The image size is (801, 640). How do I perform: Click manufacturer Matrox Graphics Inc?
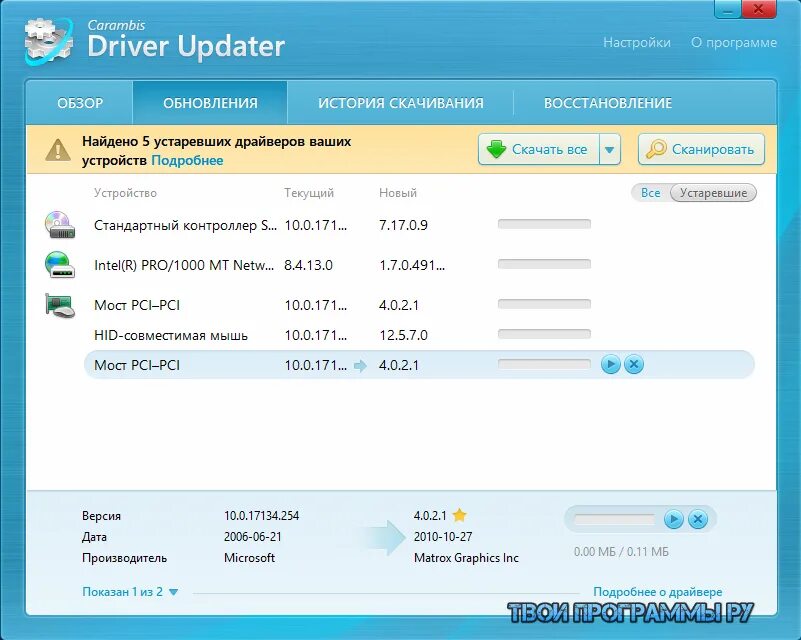tap(466, 558)
